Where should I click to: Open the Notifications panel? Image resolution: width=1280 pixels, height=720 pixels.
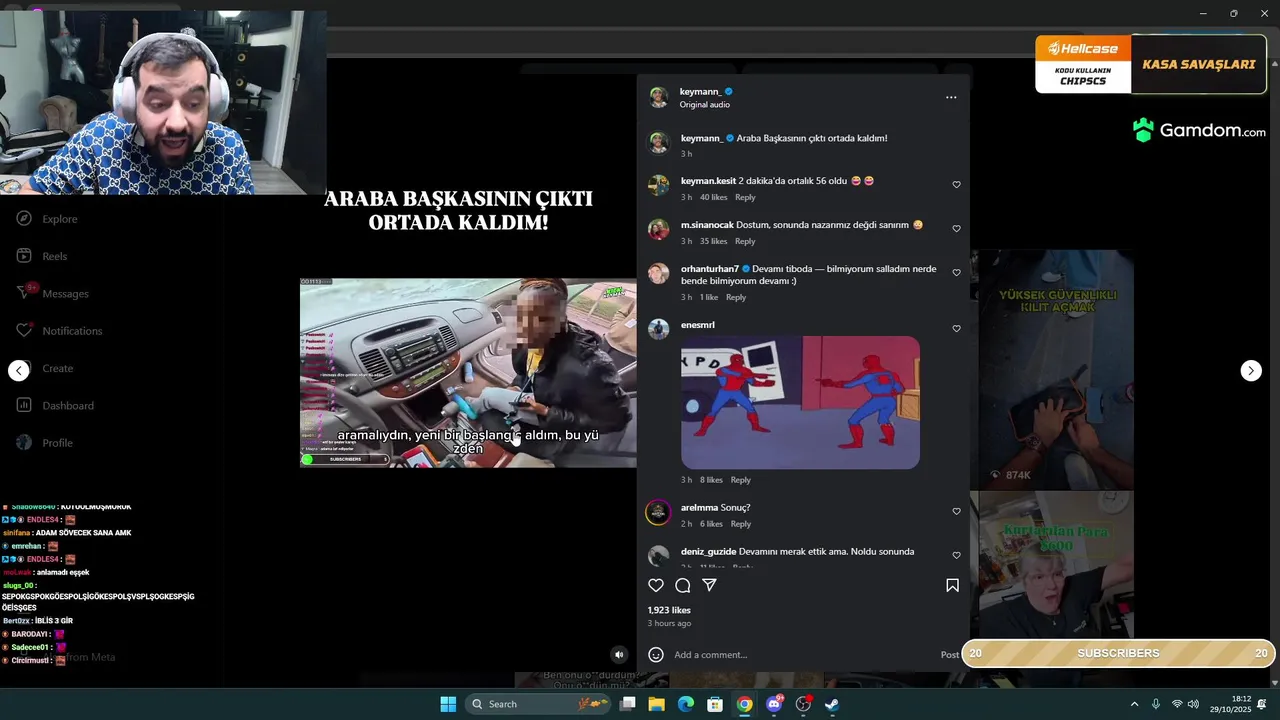(60, 331)
